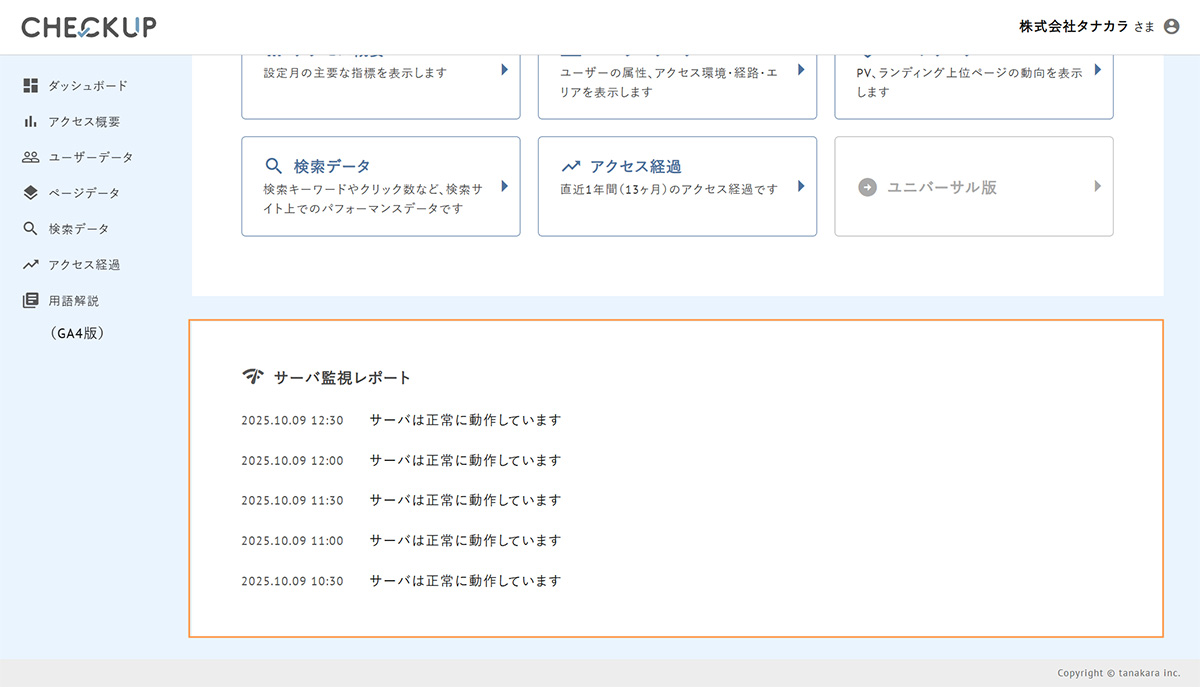
Task: Click the dashboard grid icon in sidebar
Action: click(30, 86)
